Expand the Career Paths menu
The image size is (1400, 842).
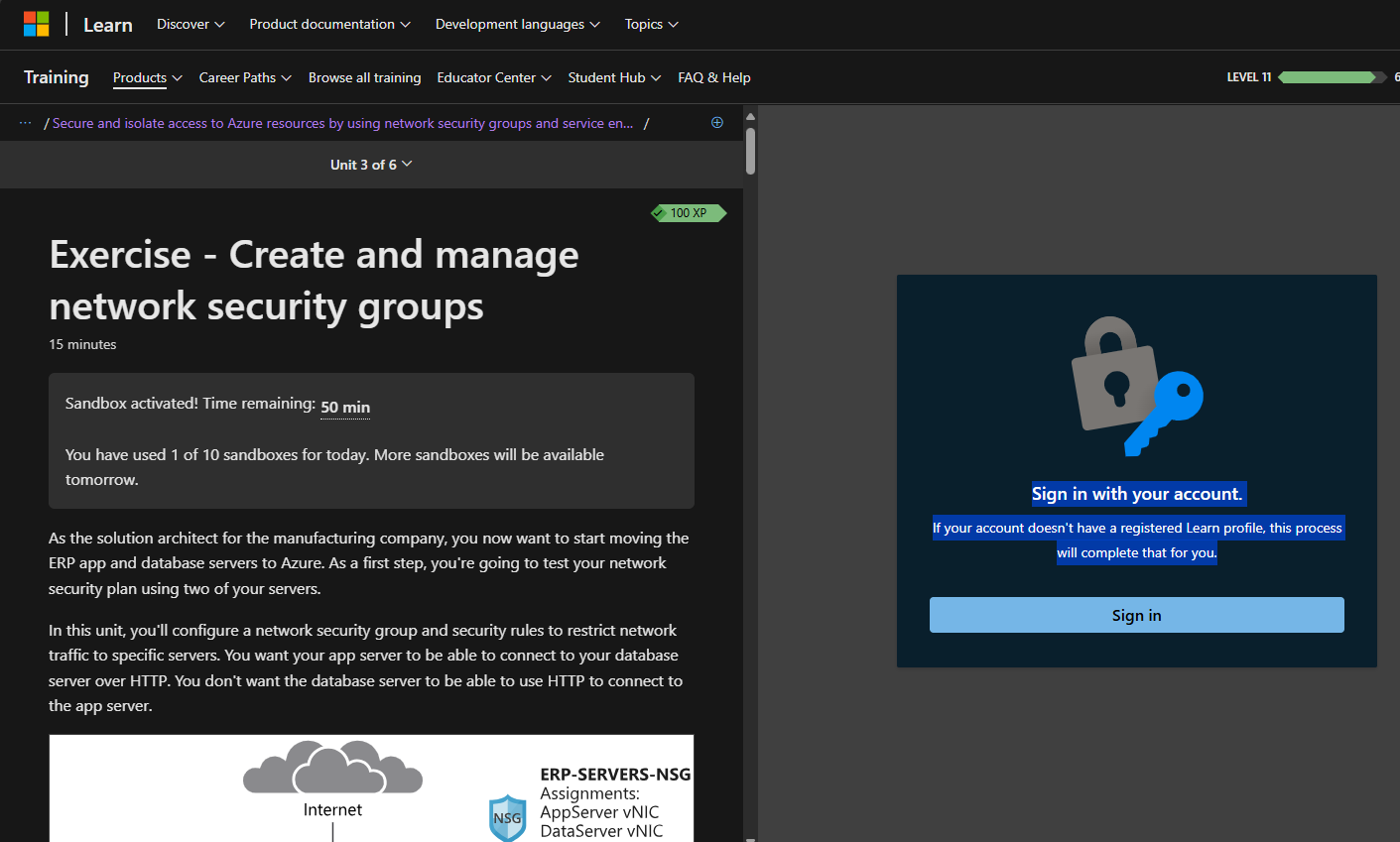(x=244, y=77)
